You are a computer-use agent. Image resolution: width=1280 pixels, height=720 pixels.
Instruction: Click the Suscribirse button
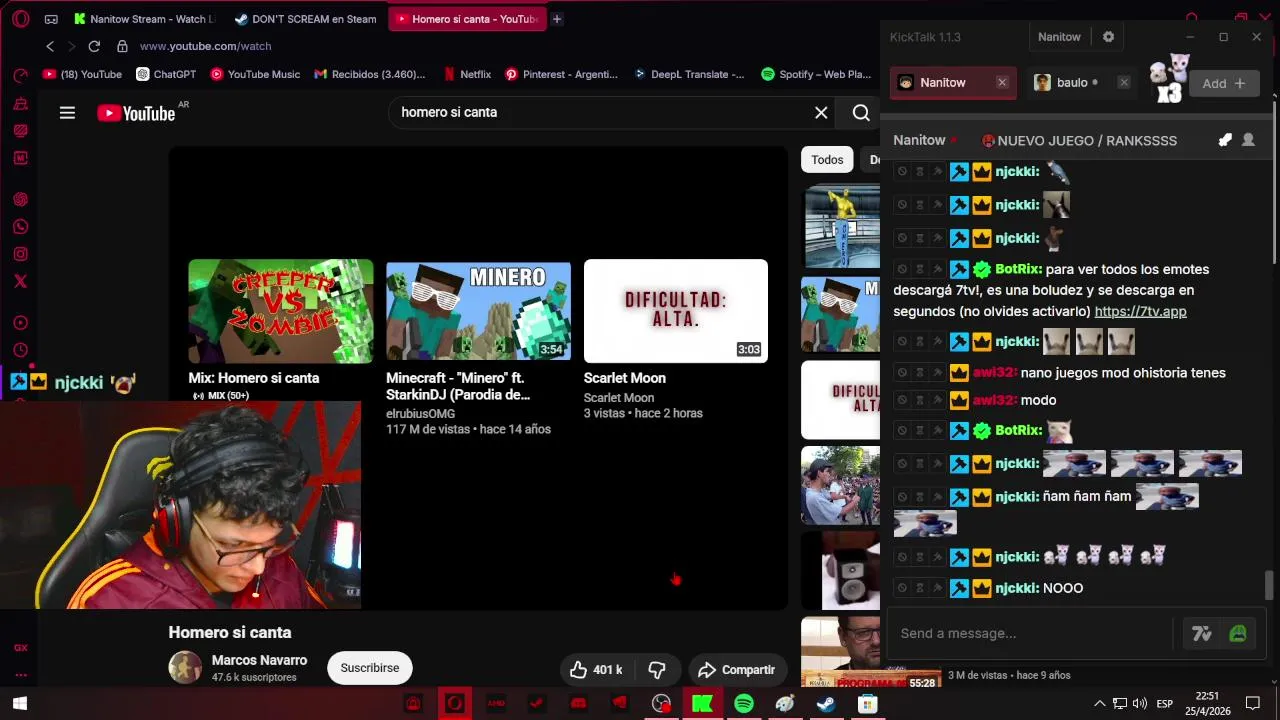pyautogui.click(x=370, y=668)
